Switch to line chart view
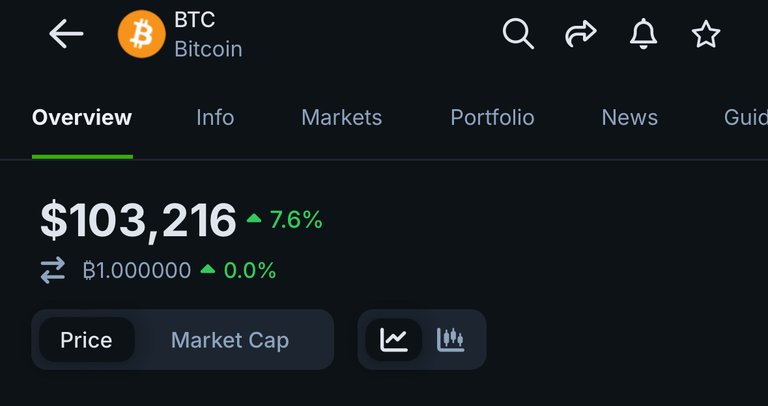Image resolution: width=768 pixels, height=406 pixels. 394,339
